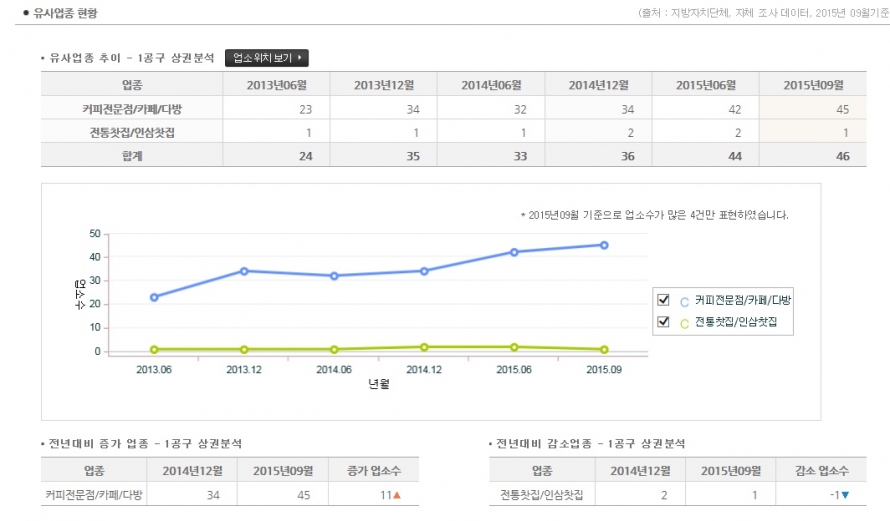Select the 2013년06월 column header in trend table

pyautogui.click(x=276, y=84)
